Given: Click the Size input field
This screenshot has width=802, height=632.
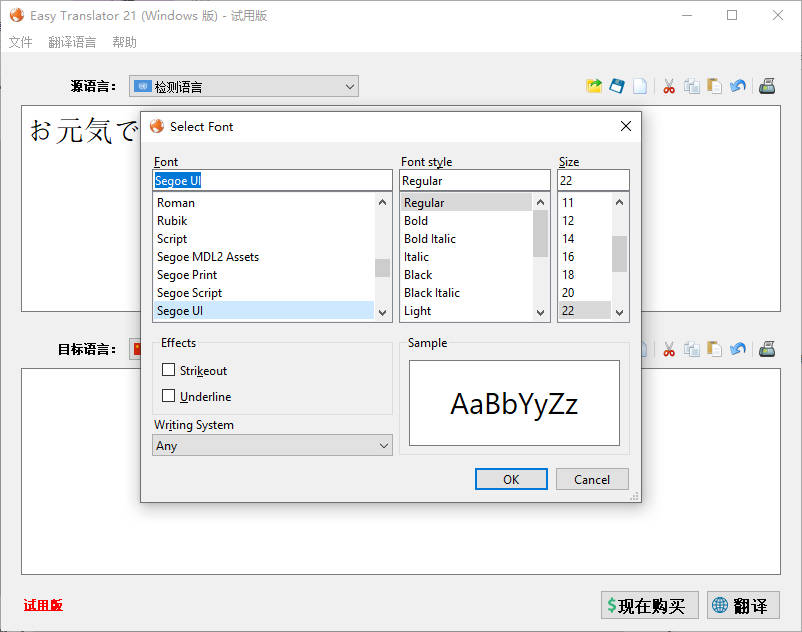Looking at the screenshot, I should pyautogui.click(x=593, y=180).
